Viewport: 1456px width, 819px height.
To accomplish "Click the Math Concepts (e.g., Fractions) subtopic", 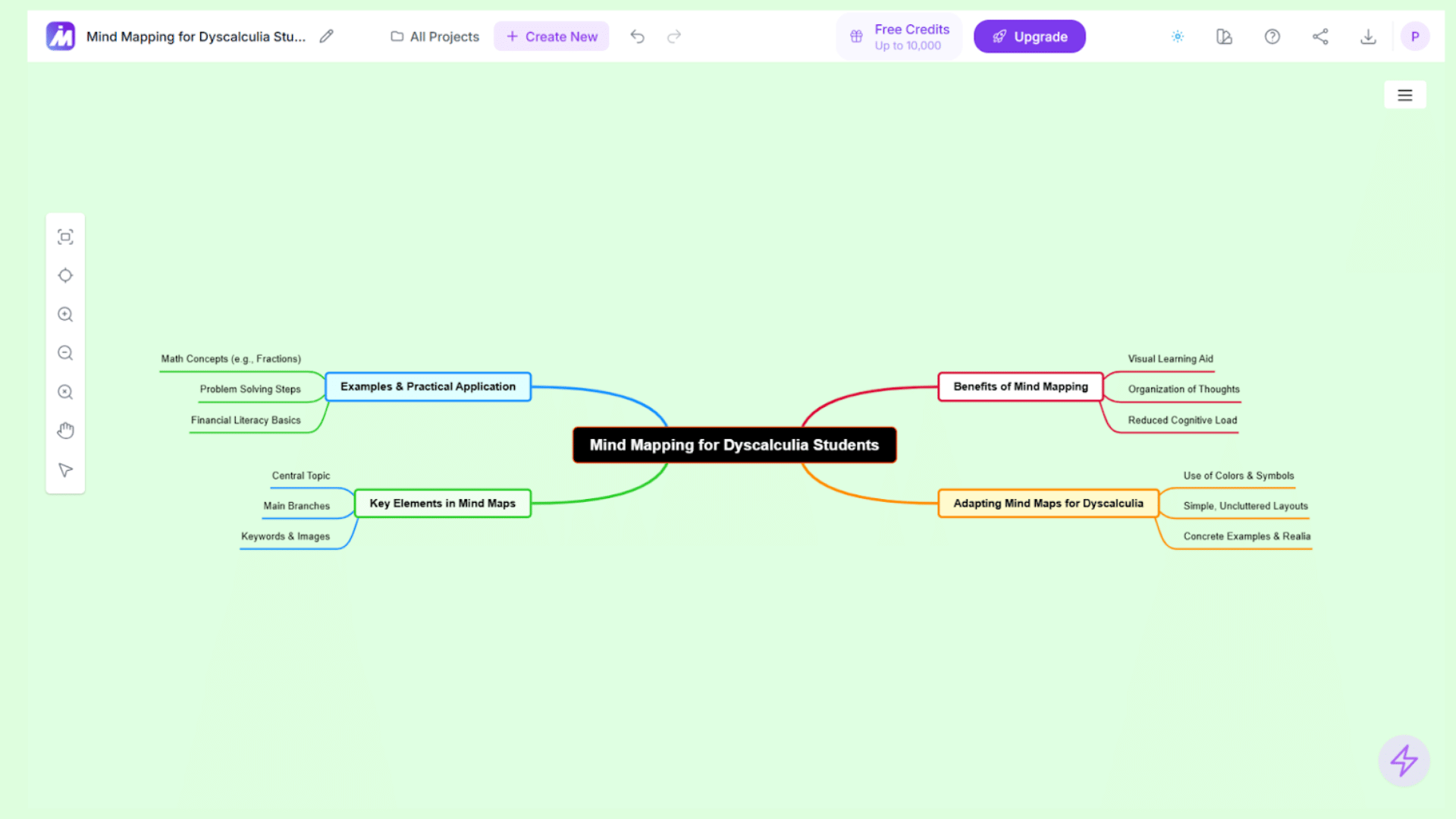I will click(x=231, y=359).
